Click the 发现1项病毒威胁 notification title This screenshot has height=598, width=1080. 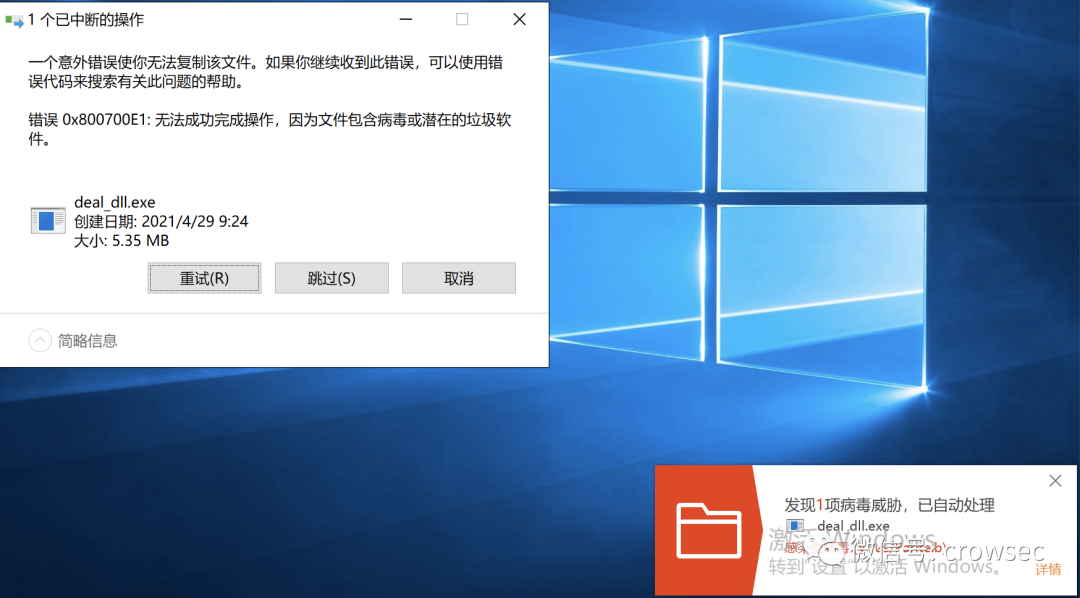pos(889,505)
